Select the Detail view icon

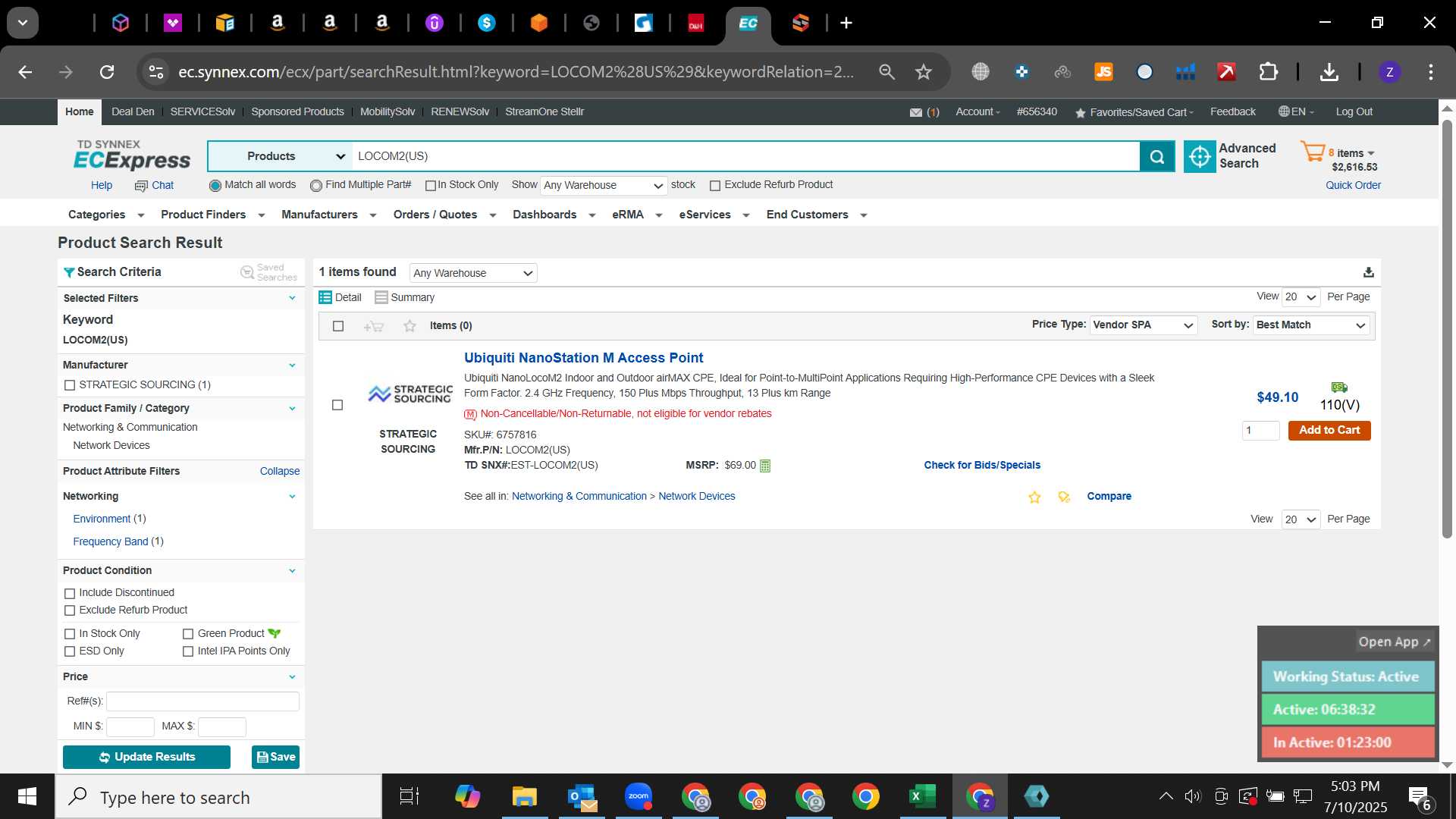[325, 297]
